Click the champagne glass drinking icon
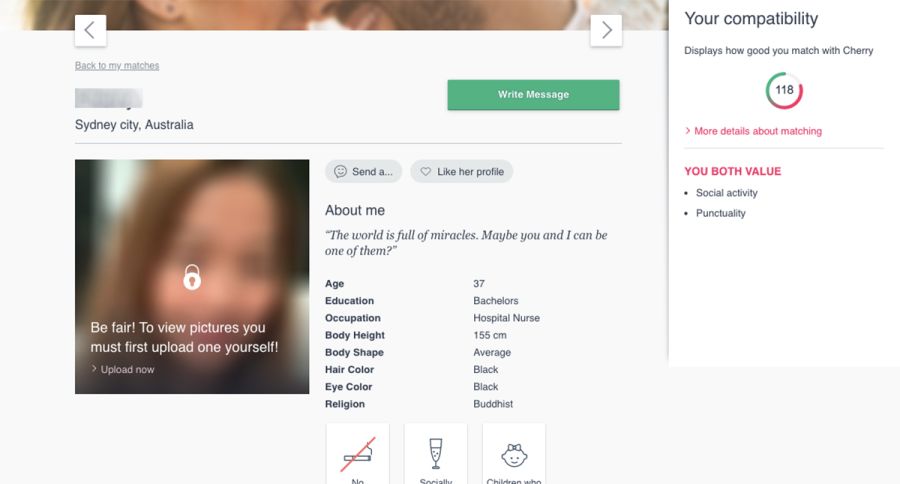The width and height of the screenshot is (900, 484). 436,454
